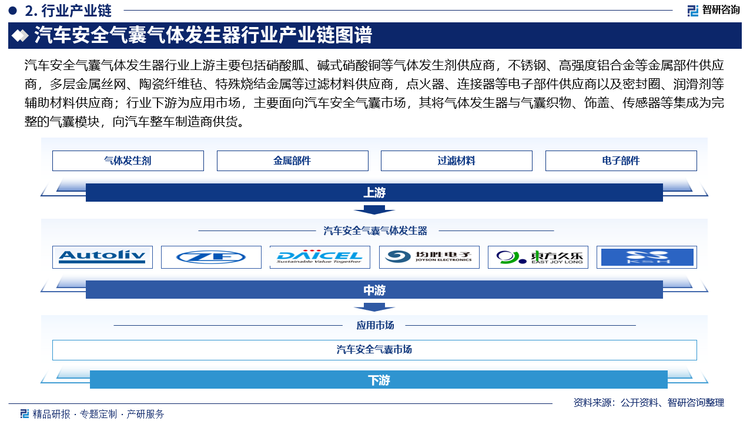Click the Daicel company logo
Image resolution: width=750 pixels, height=421 pixels.
pos(320,257)
